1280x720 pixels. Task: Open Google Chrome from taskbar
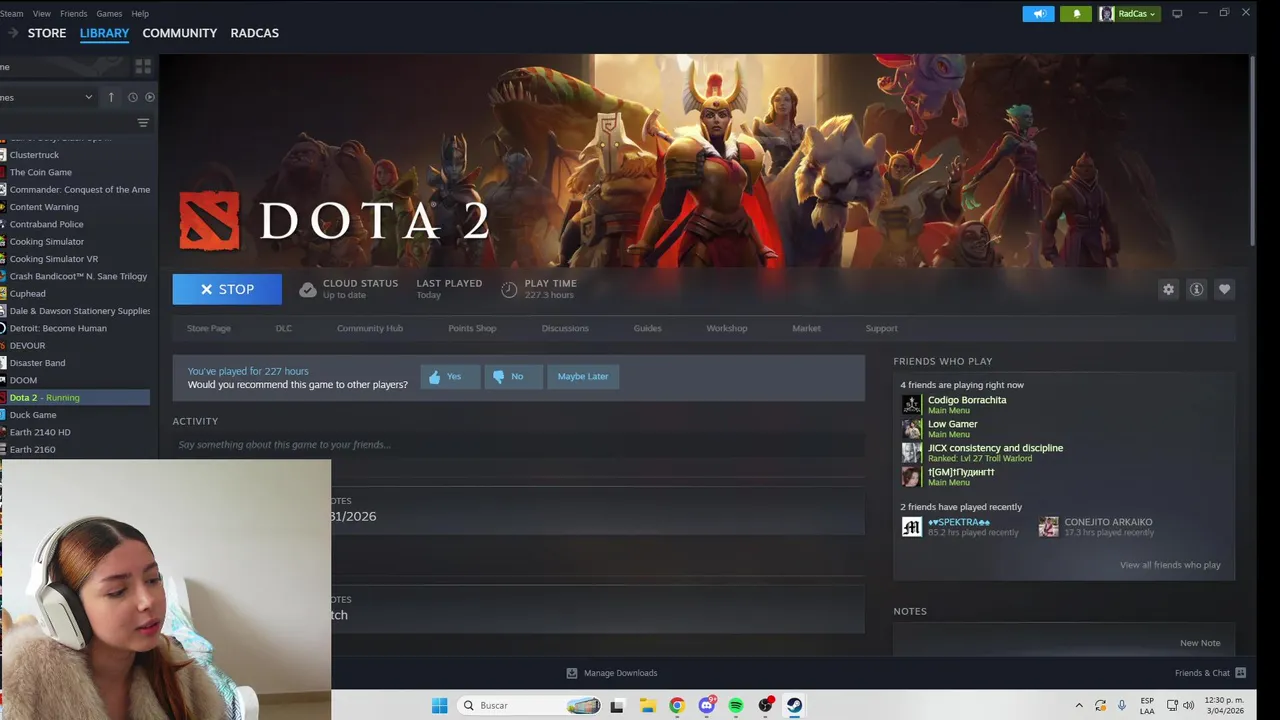pos(677,705)
